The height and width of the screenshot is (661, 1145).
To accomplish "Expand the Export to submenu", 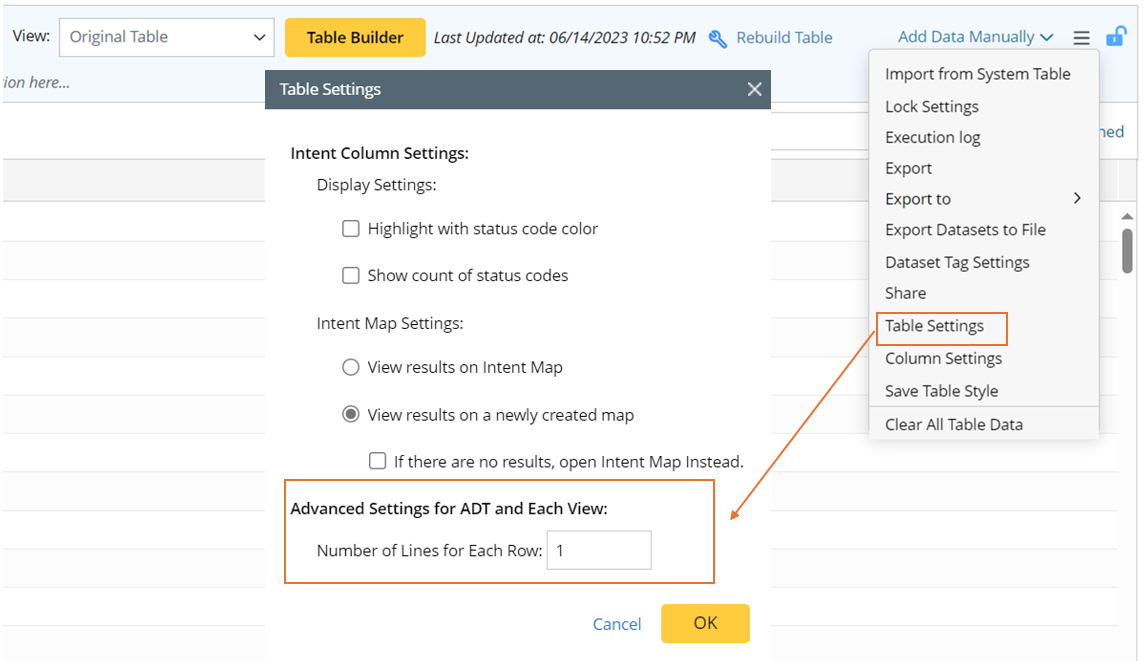I will [983, 199].
